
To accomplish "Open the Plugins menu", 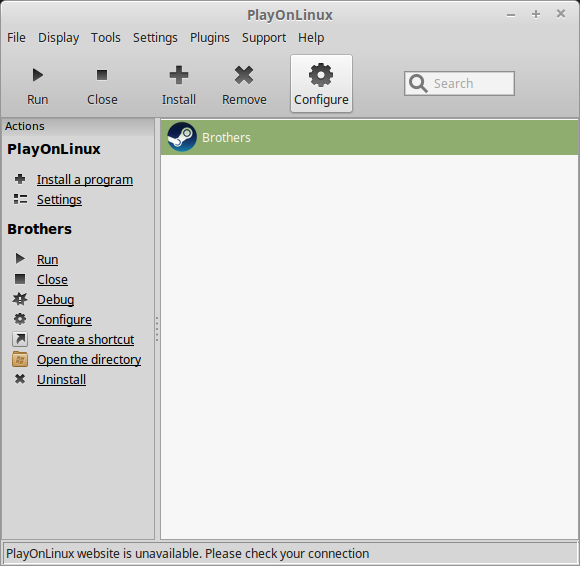I will [x=210, y=38].
